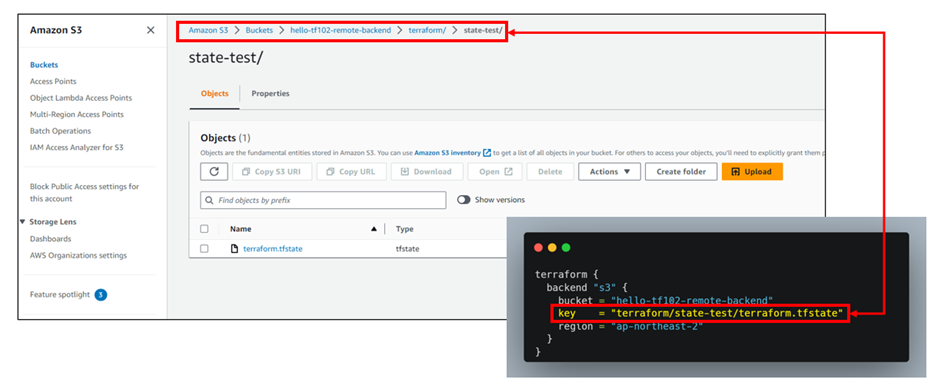Click the search magnifier icon in prefix field

[x=209, y=200]
